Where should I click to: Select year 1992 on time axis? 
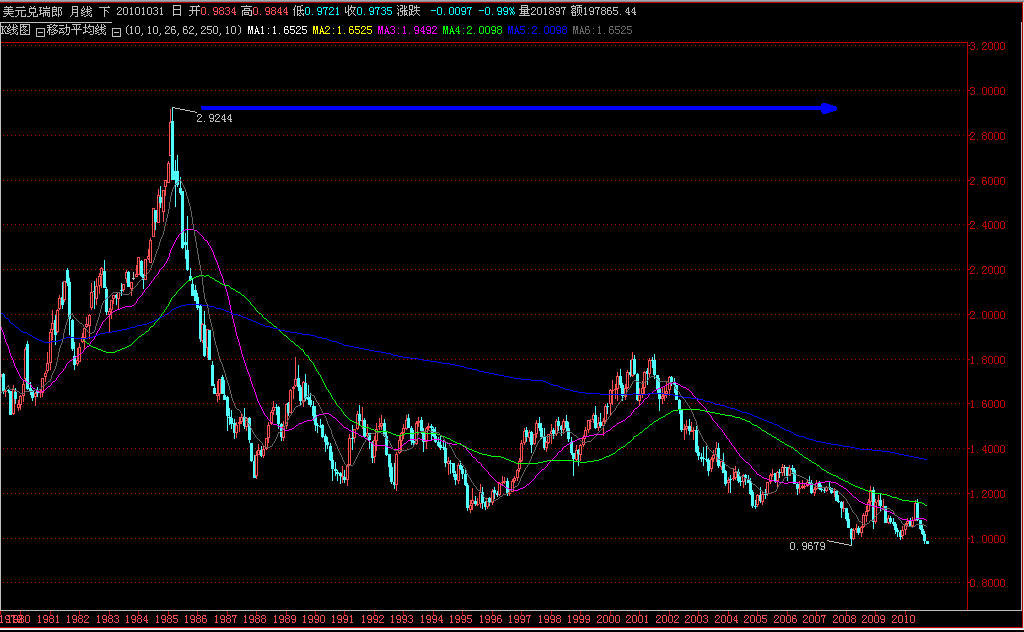(x=372, y=619)
